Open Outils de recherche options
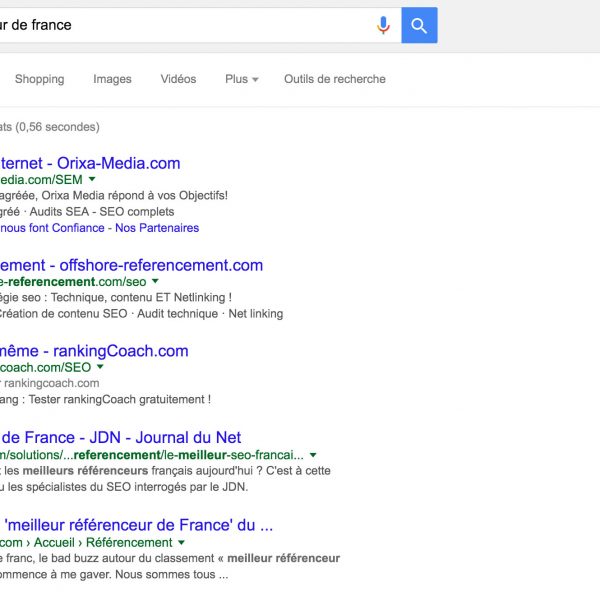The image size is (600, 600). [x=335, y=79]
